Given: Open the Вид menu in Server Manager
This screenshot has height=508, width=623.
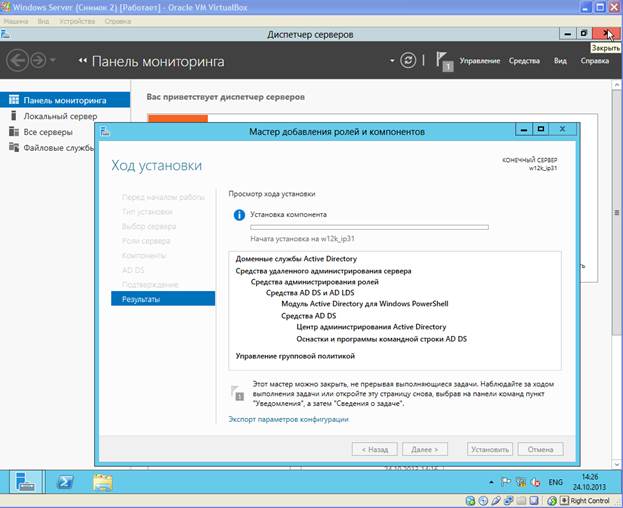Looking at the screenshot, I should pos(560,61).
